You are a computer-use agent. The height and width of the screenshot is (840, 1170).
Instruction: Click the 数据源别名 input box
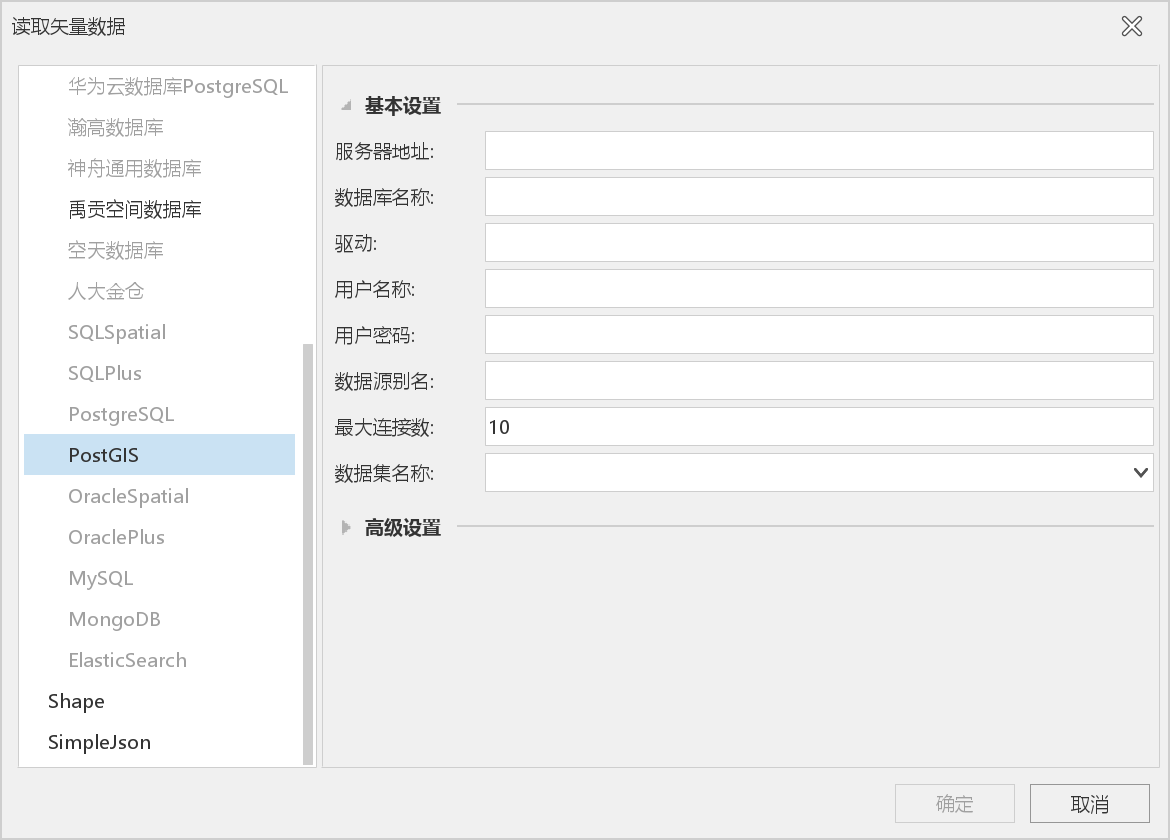[x=819, y=380]
